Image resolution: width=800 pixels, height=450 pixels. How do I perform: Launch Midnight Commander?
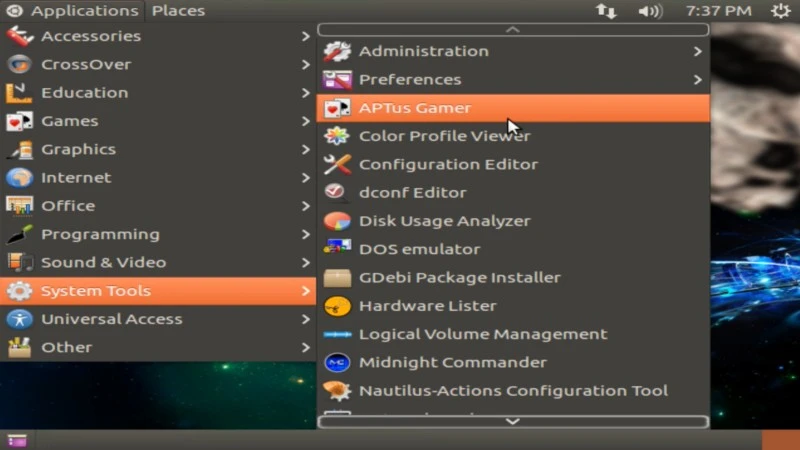point(513,363)
